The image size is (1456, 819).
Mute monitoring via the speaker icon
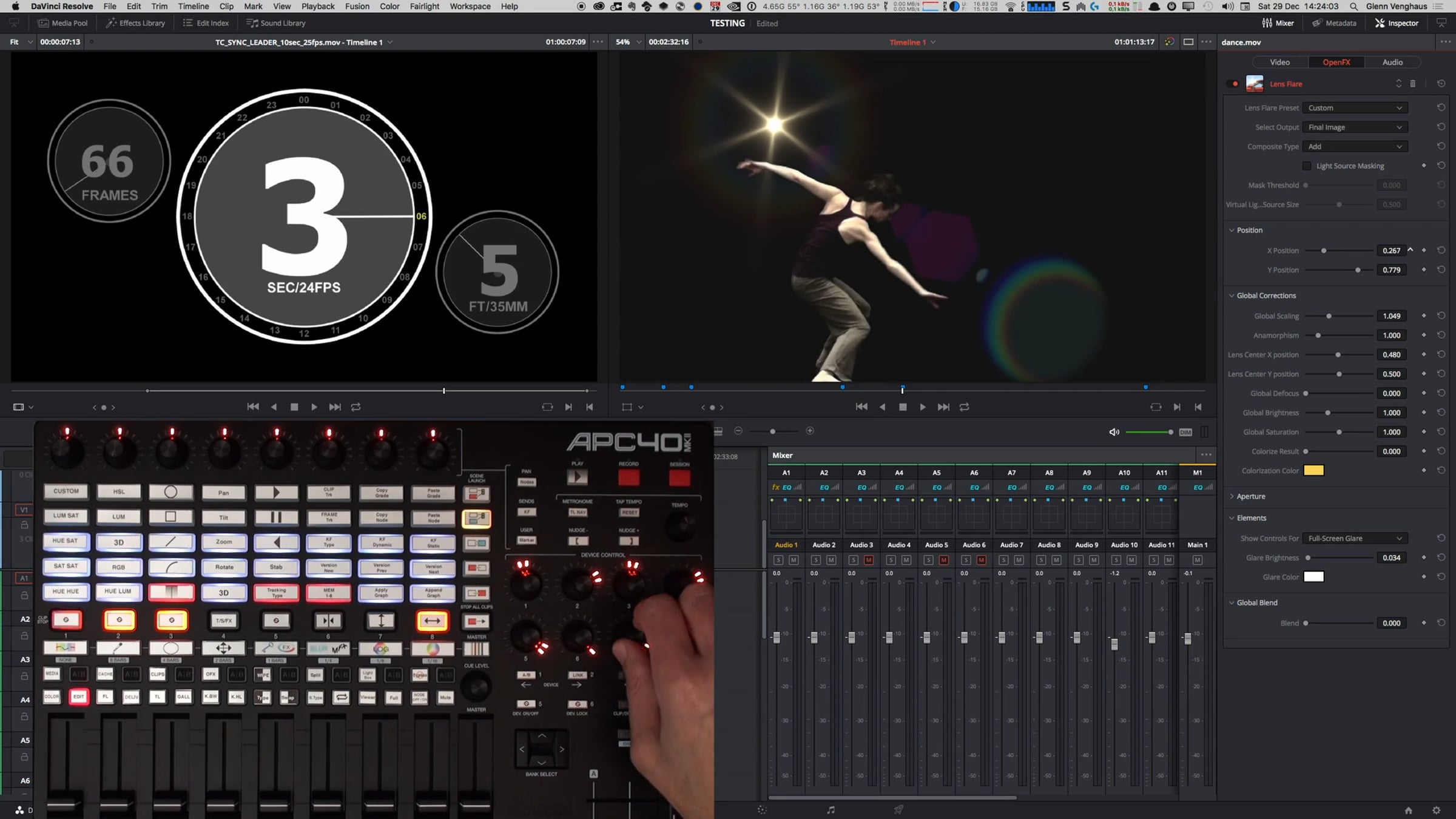pos(1114,432)
